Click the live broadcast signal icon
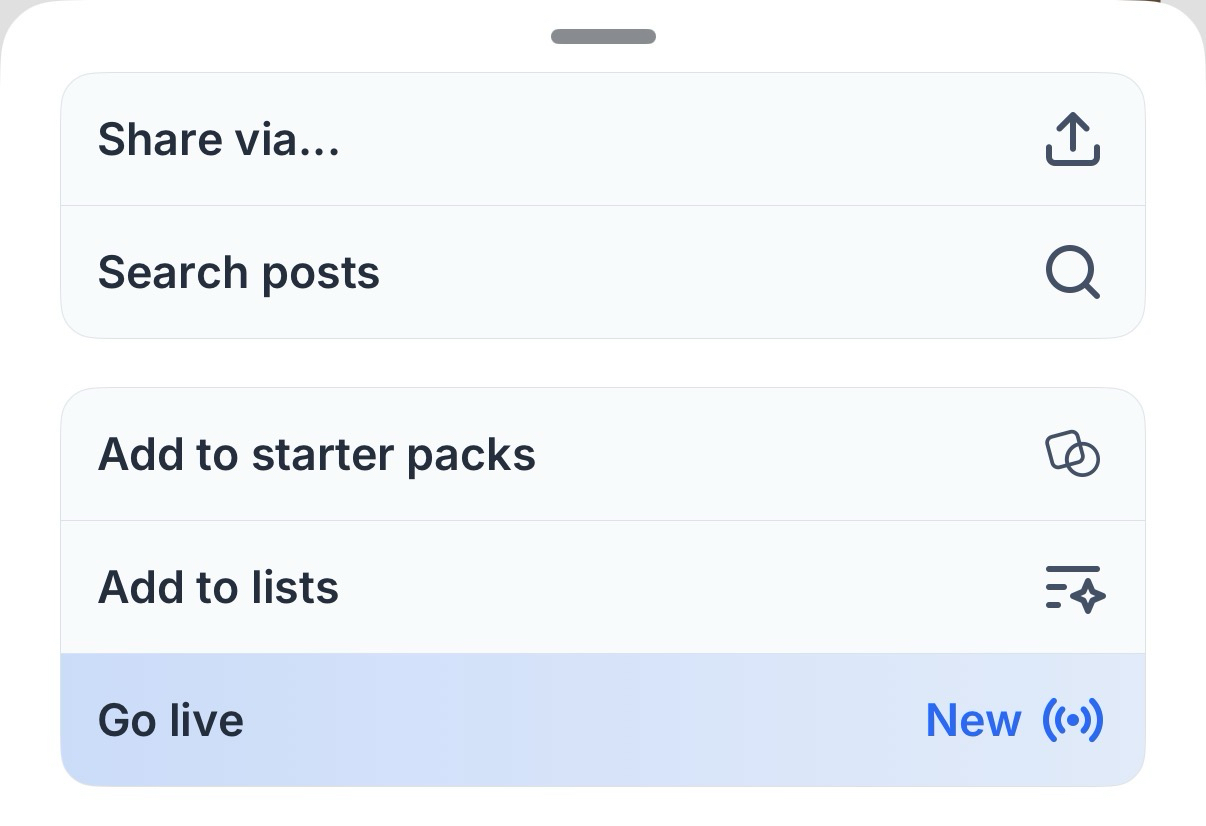1206x826 pixels. [1073, 720]
